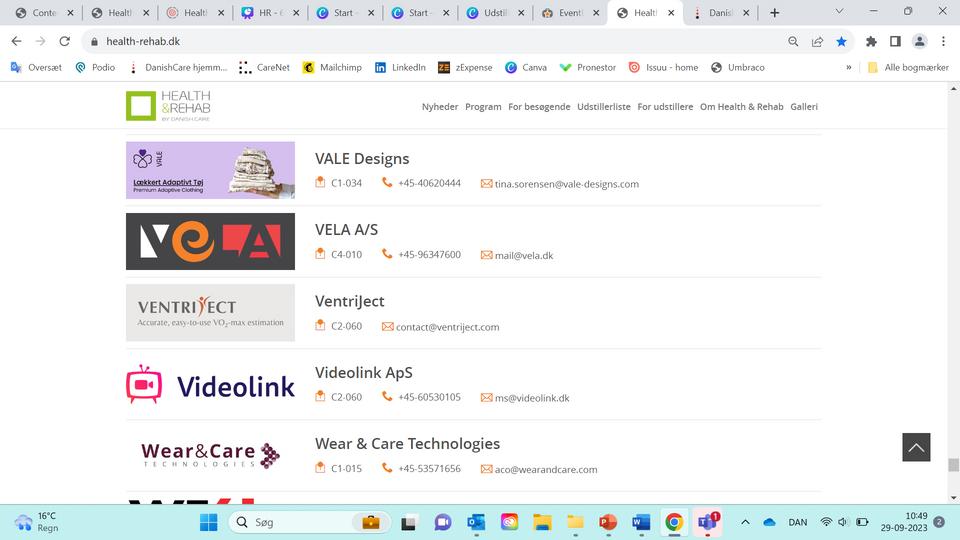Open PowerPoint from the taskbar
This screenshot has width=960, height=540.
tap(608, 522)
